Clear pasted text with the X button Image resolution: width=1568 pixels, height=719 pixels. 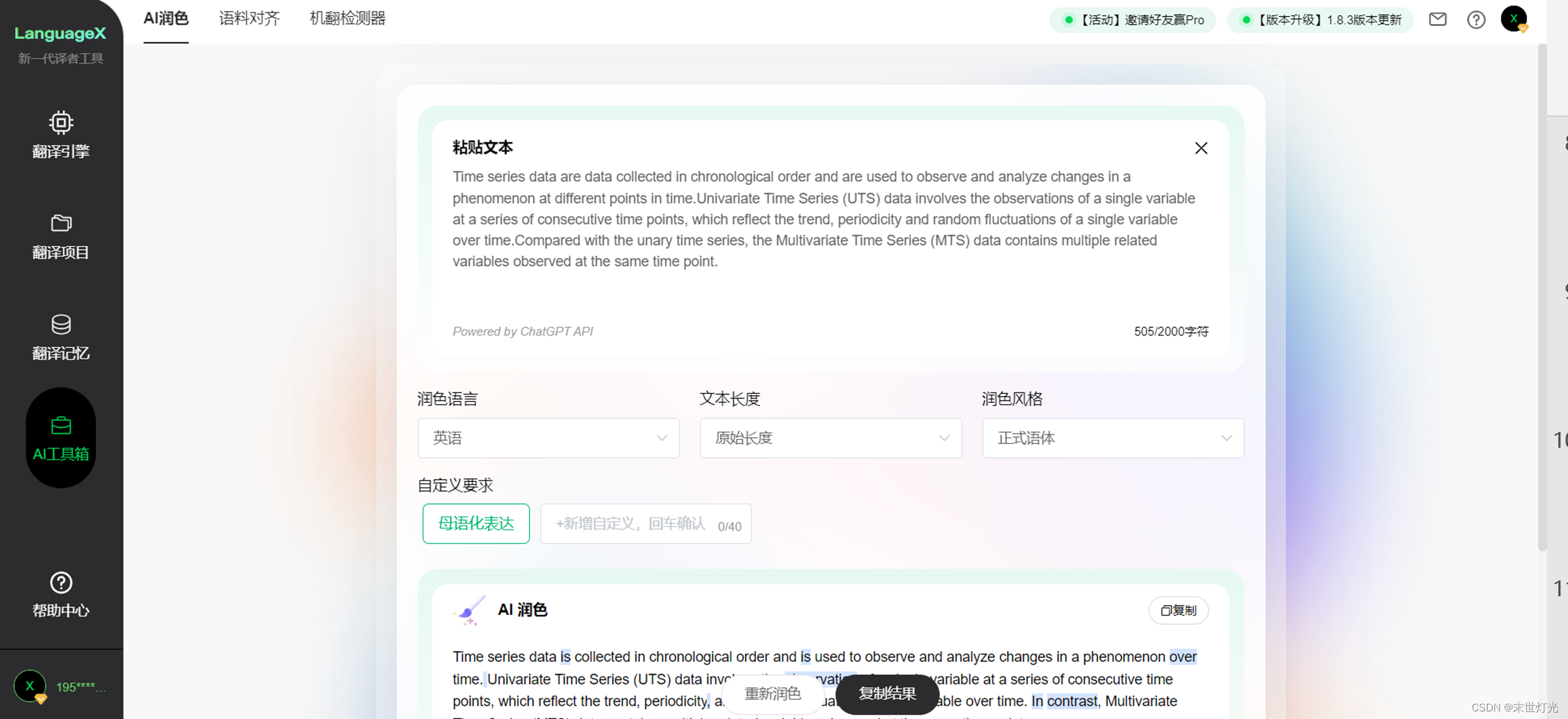coord(1201,148)
